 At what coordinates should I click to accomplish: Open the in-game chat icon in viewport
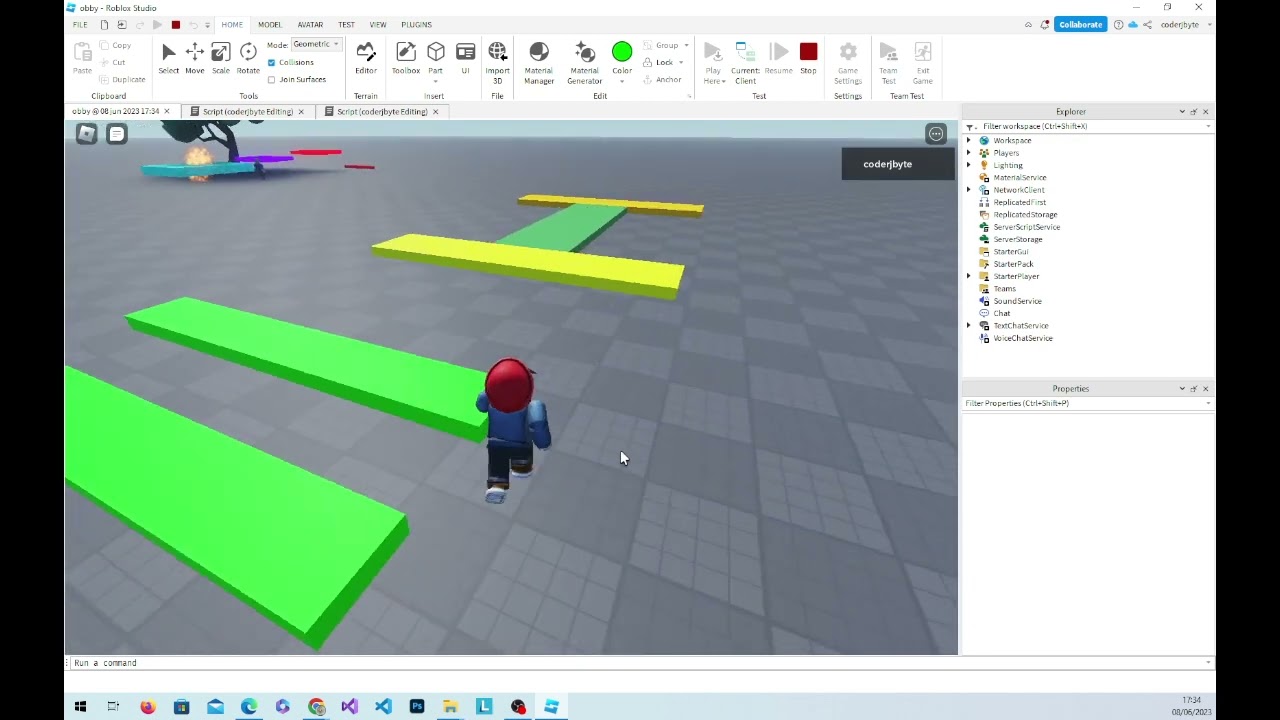[x=117, y=134]
